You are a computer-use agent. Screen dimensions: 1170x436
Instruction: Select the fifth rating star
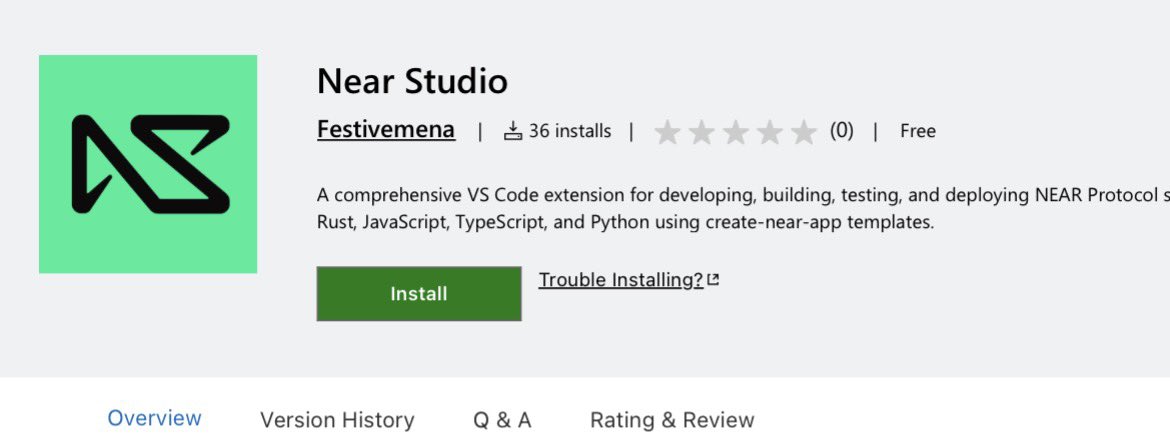point(804,132)
